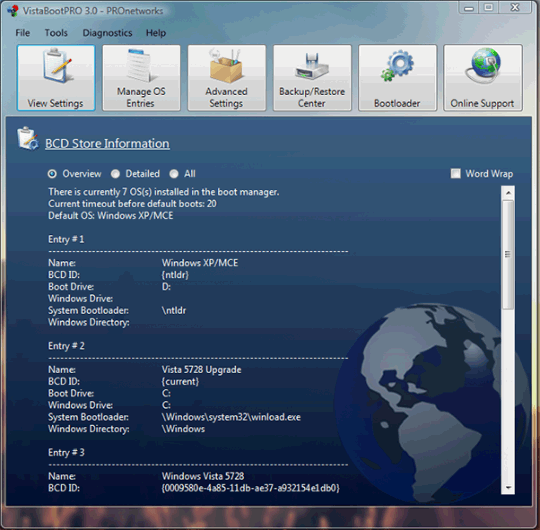Maximize the VistaBootPRO window
This screenshot has height=530, width=540.
click(488, 8)
